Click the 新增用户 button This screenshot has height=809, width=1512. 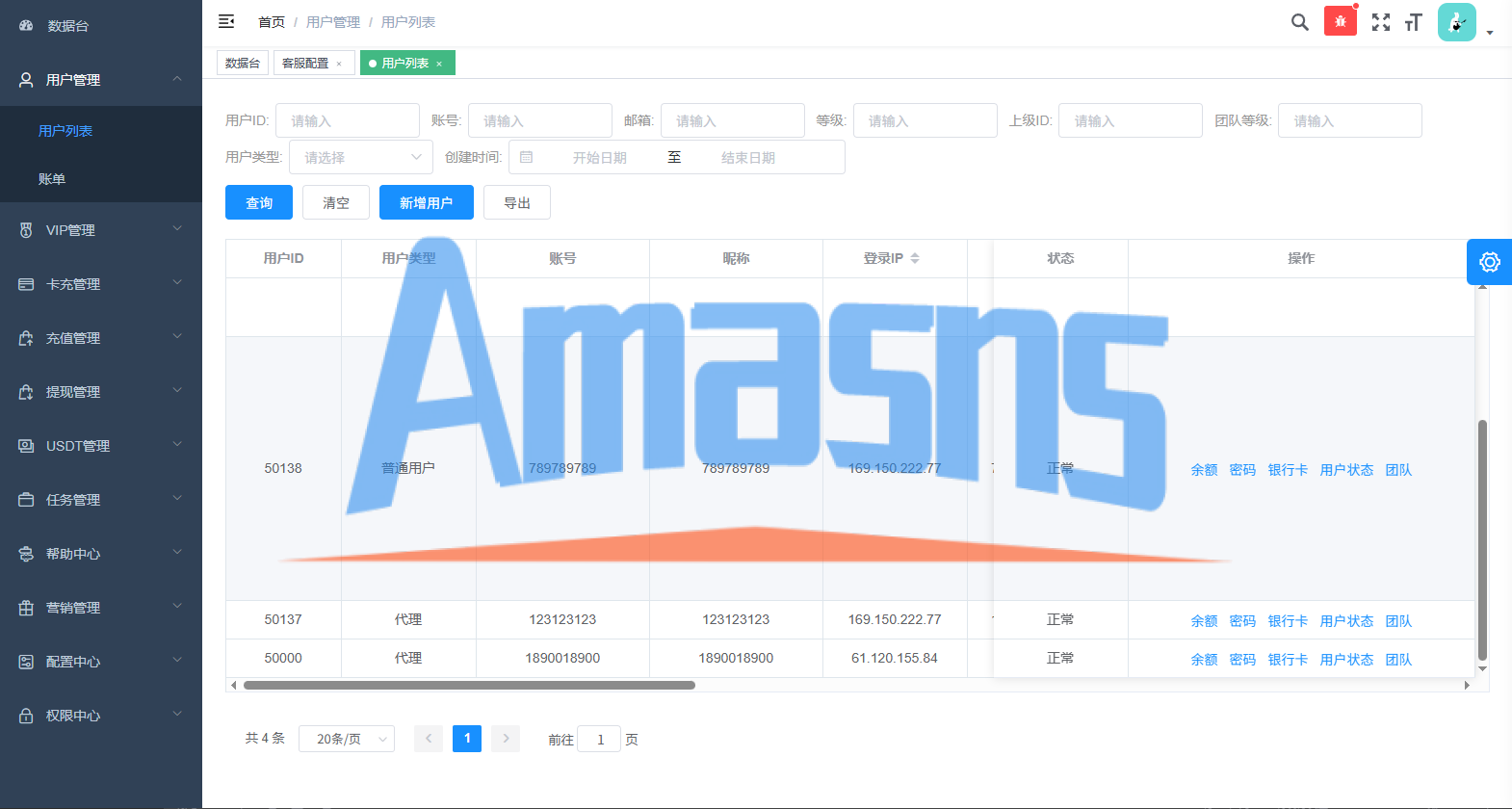click(x=427, y=202)
